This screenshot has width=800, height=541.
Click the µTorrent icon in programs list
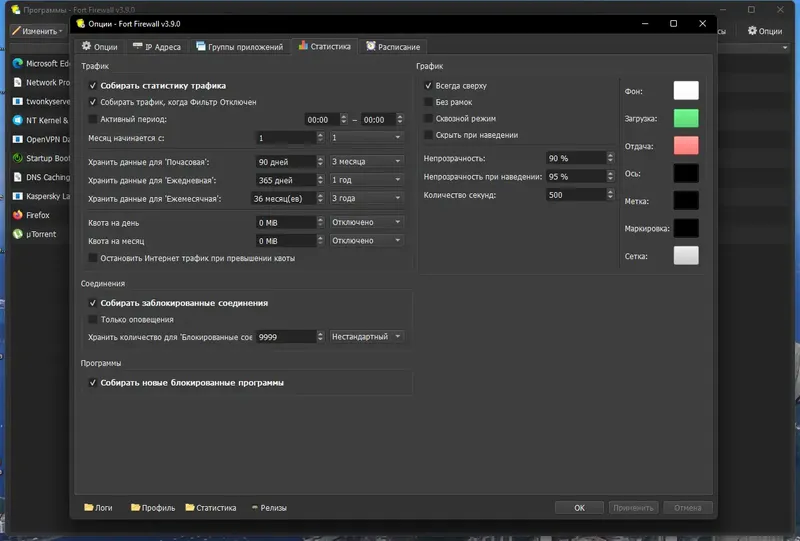tap(18, 234)
